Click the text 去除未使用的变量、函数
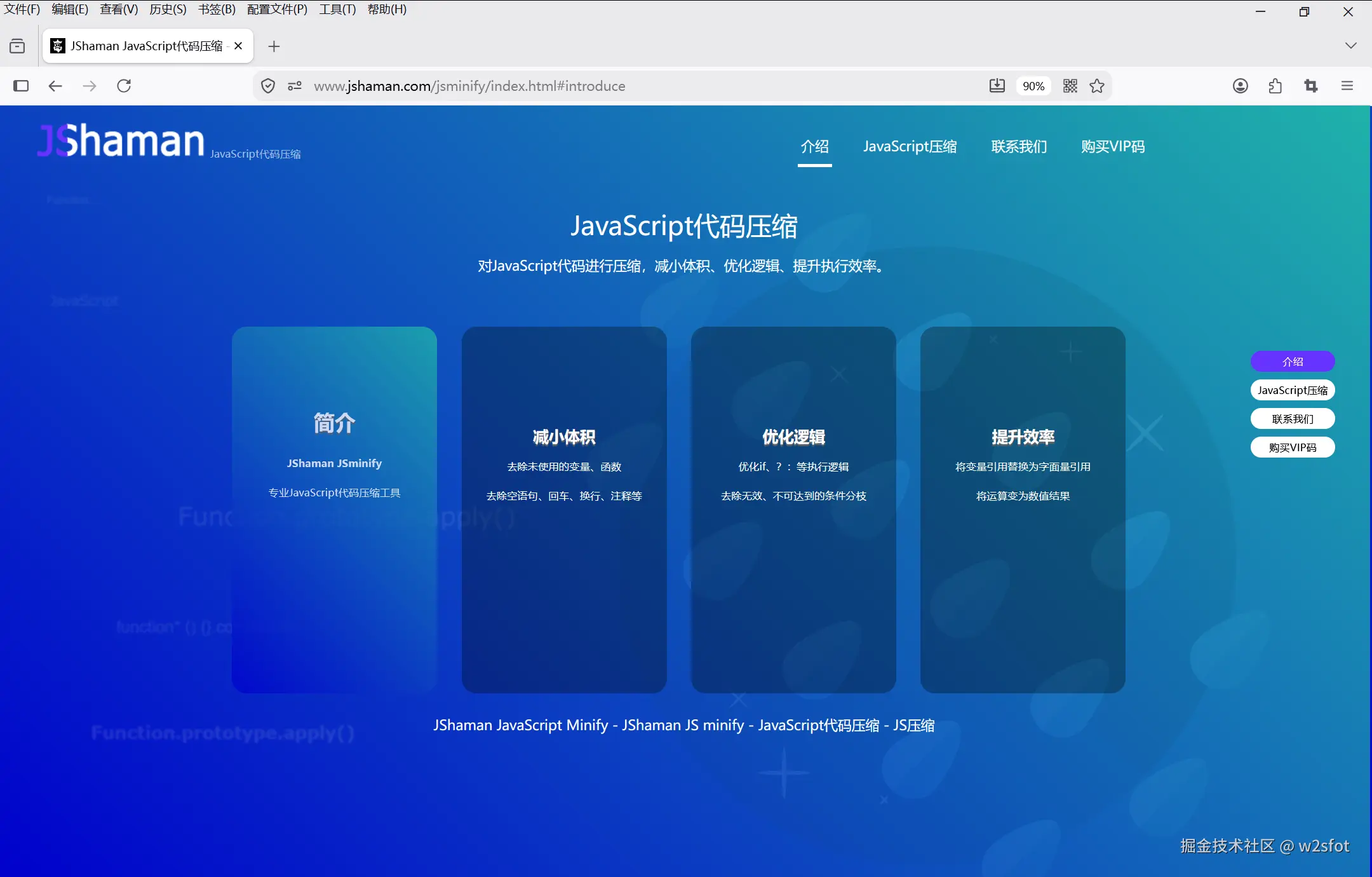Viewport: 1372px width, 877px height. (x=564, y=466)
